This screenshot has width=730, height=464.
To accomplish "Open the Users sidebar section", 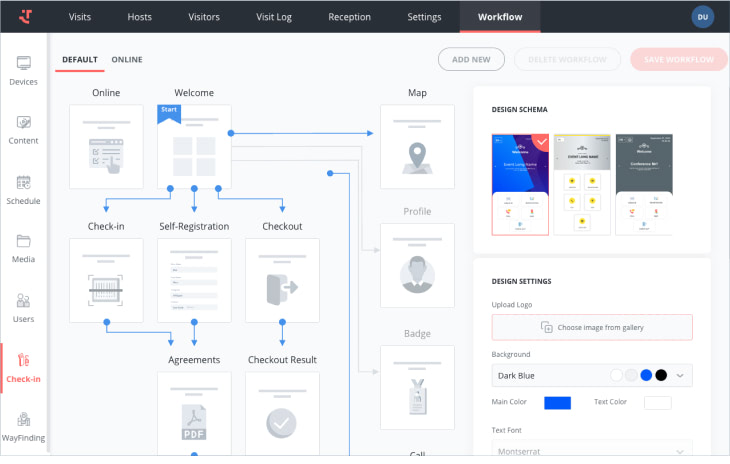I will [23, 307].
